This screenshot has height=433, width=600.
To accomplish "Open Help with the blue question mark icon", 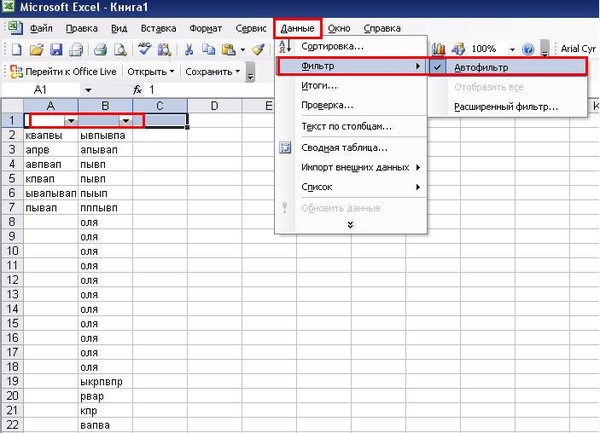I will click(x=528, y=49).
